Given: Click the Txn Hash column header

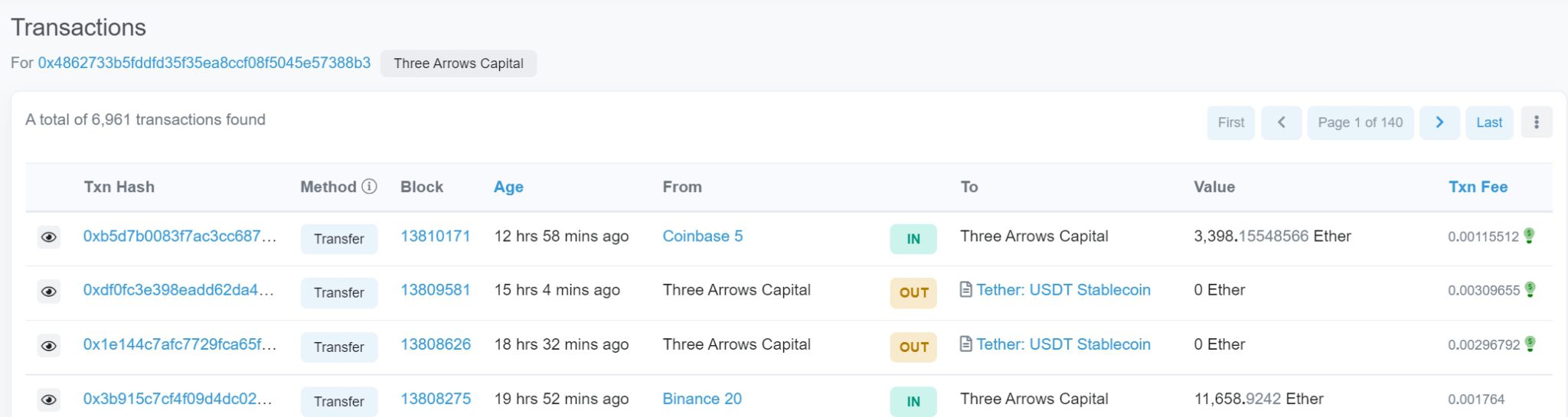Looking at the screenshot, I should [x=119, y=187].
